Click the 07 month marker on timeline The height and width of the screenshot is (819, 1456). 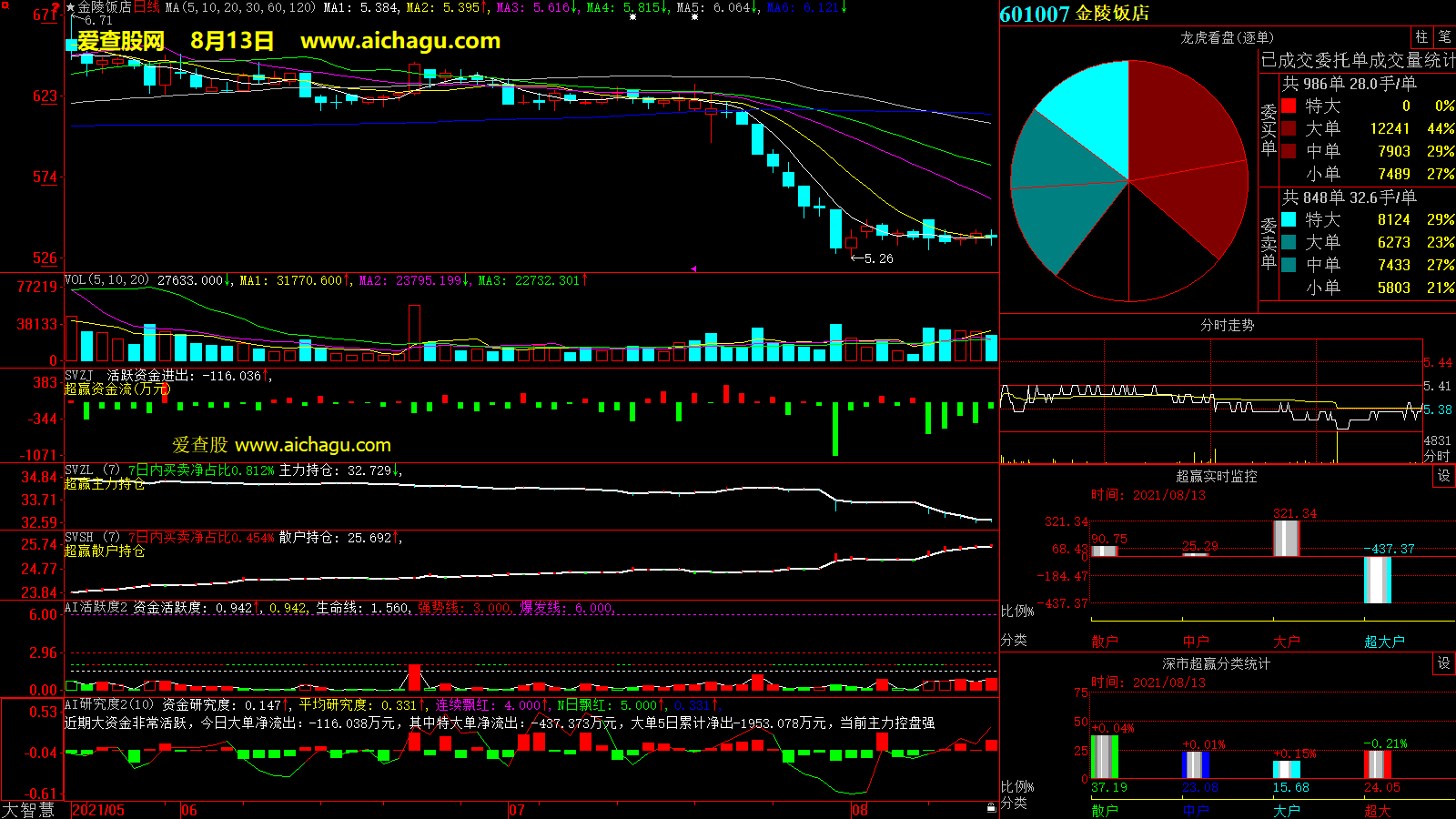516,810
